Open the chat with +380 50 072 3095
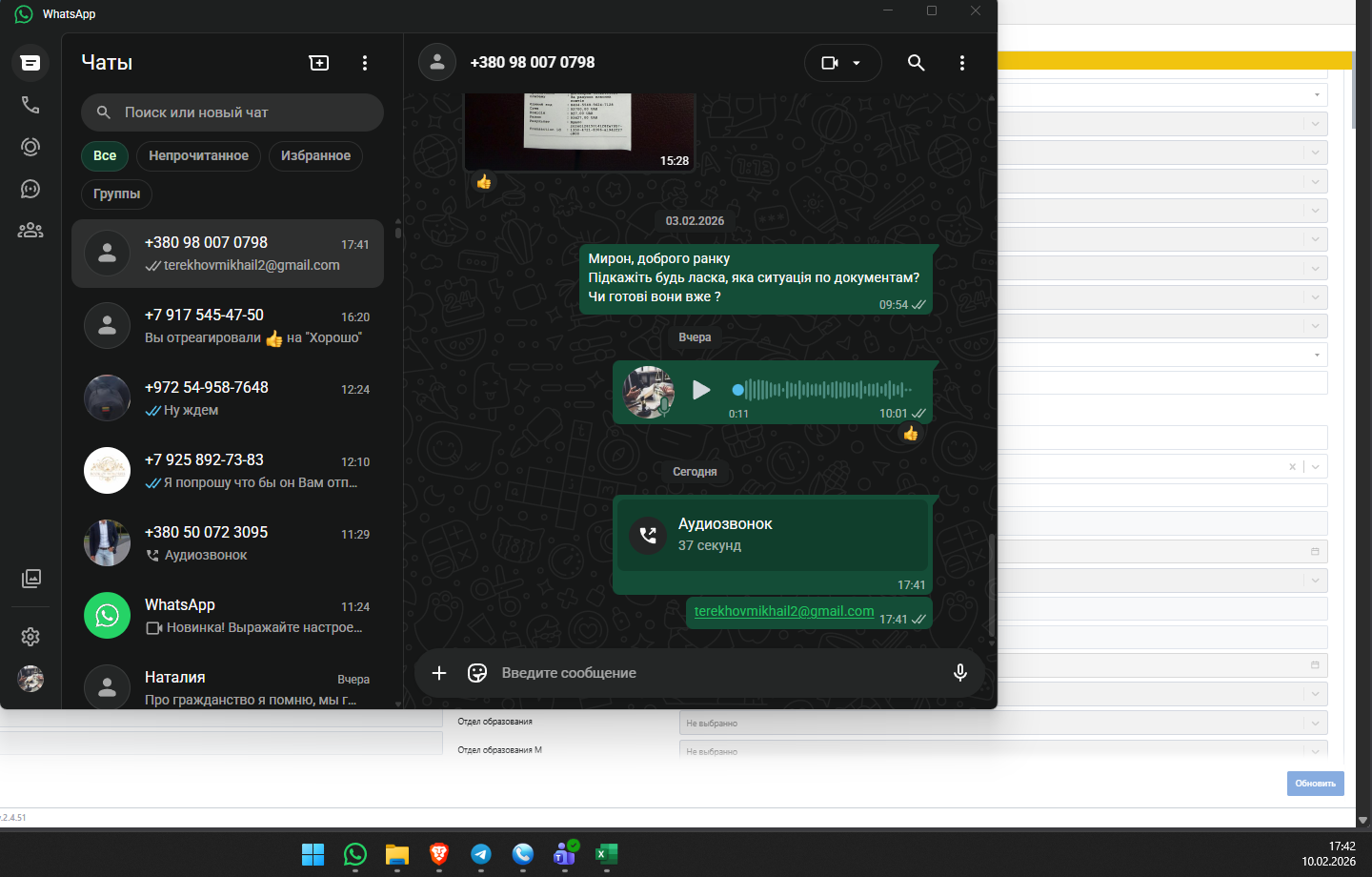Screen dimensions: 1372x877 [x=228, y=543]
